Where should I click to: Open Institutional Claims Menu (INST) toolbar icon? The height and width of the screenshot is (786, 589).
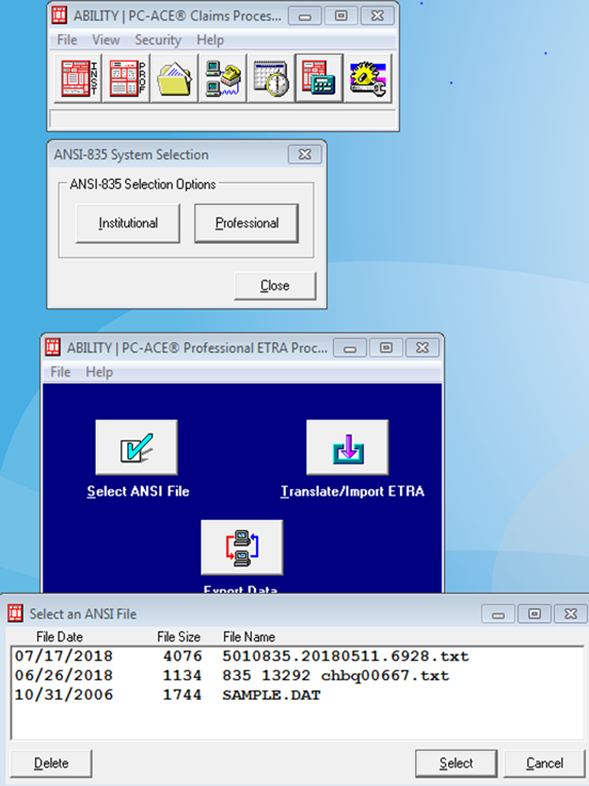pyautogui.click(x=79, y=78)
